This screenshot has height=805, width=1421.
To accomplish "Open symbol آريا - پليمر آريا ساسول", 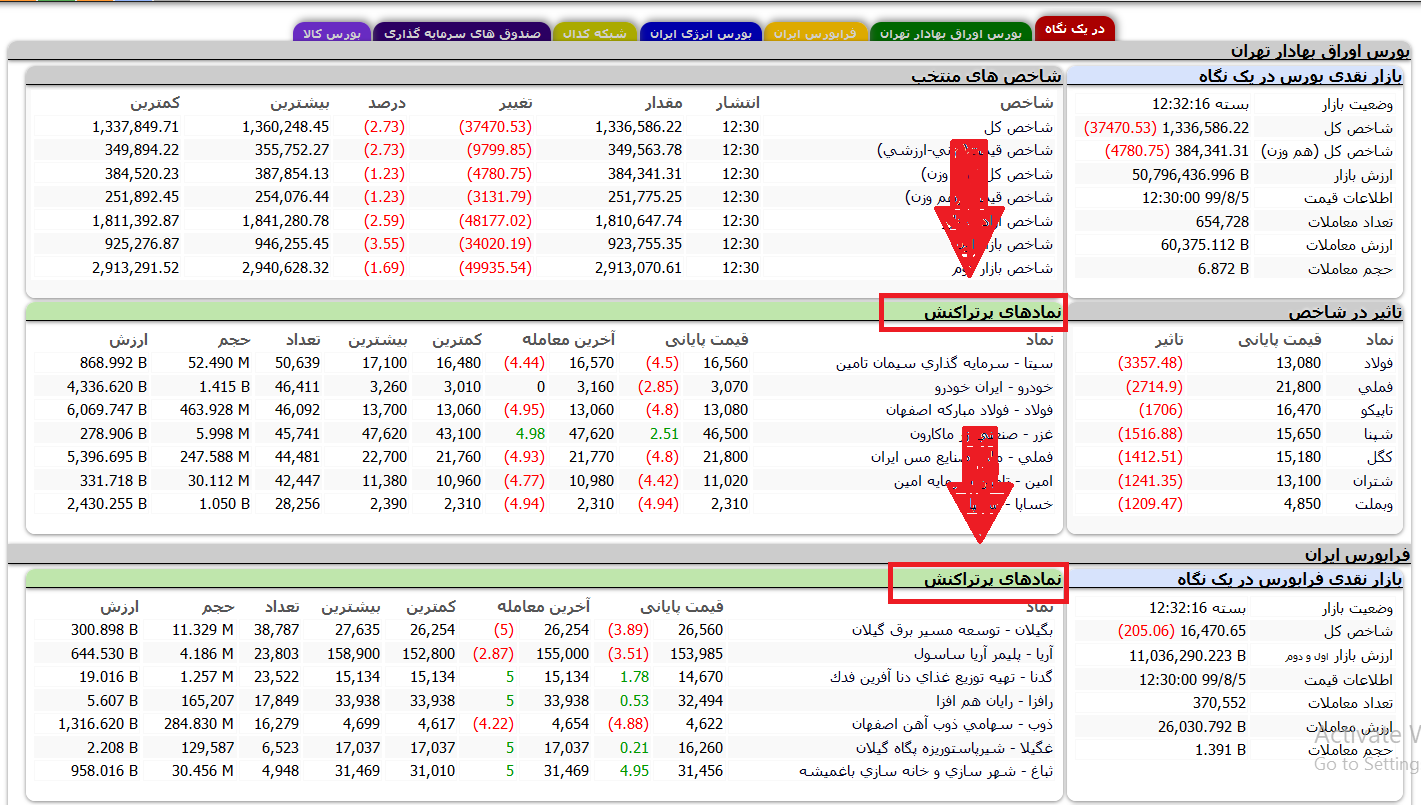I will [983, 654].
